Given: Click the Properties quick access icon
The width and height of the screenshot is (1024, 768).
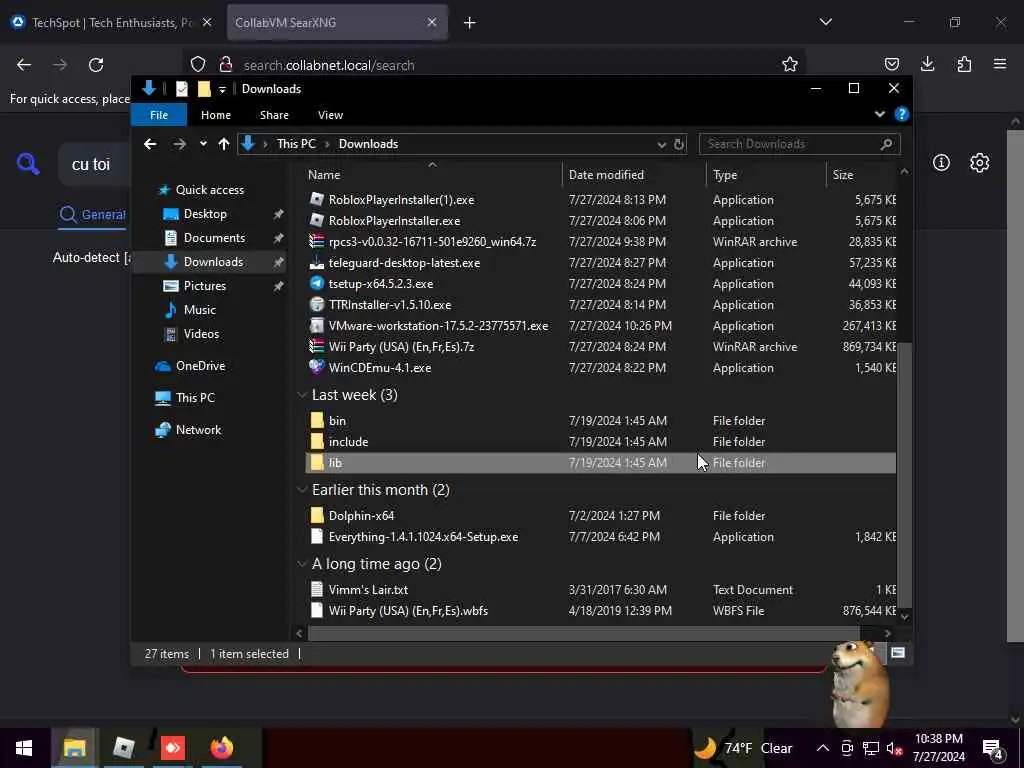Looking at the screenshot, I should click(x=182, y=89).
